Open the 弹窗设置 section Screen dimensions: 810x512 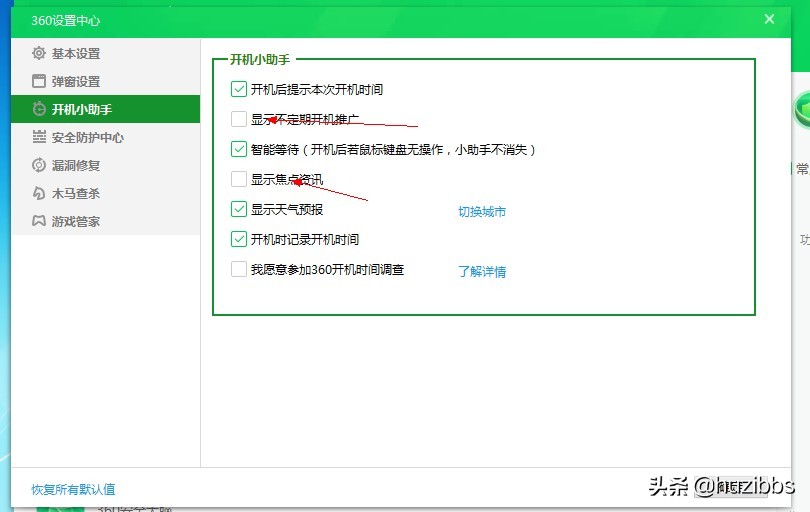pyautogui.click(x=105, y=81)
